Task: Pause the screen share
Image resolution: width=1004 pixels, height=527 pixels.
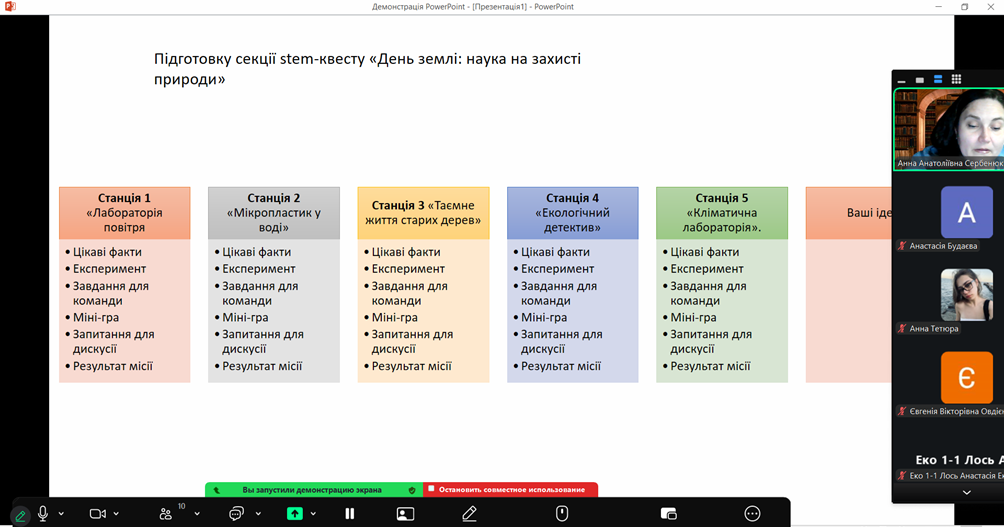Action: coord(350,514)
